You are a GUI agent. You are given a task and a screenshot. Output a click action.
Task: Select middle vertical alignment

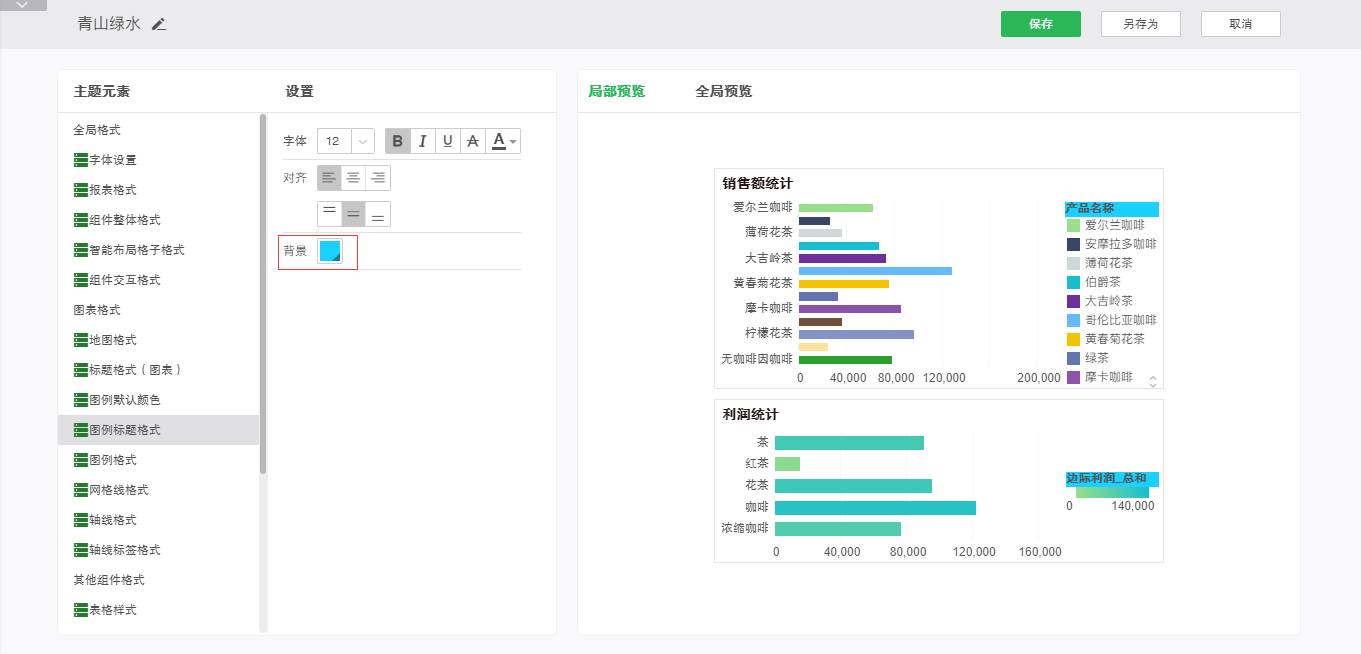pos(353,214)
